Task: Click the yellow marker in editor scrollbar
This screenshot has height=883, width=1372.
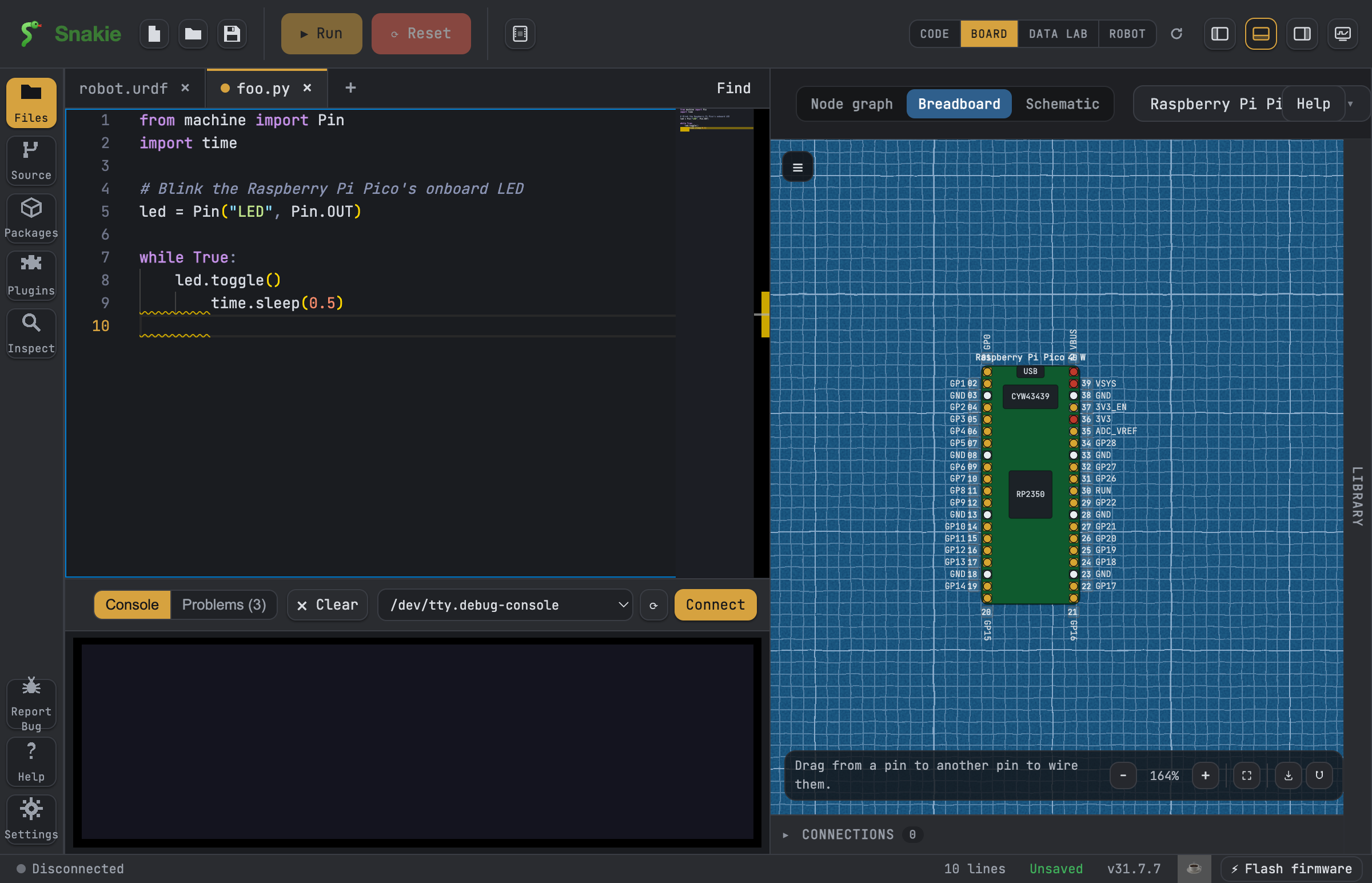Action: click(764, 314)
